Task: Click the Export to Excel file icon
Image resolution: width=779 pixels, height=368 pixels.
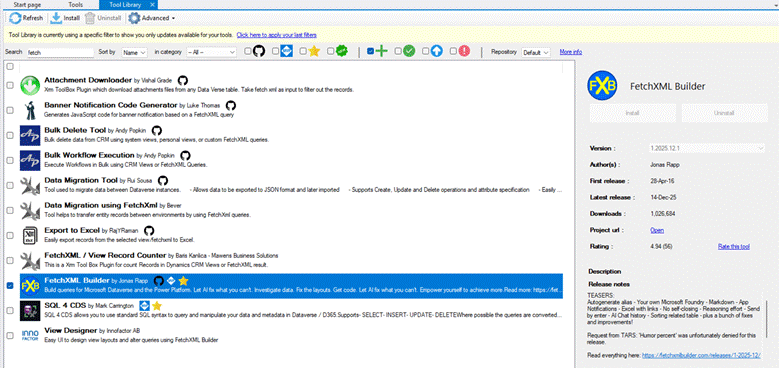Action: tap(30, 235)
